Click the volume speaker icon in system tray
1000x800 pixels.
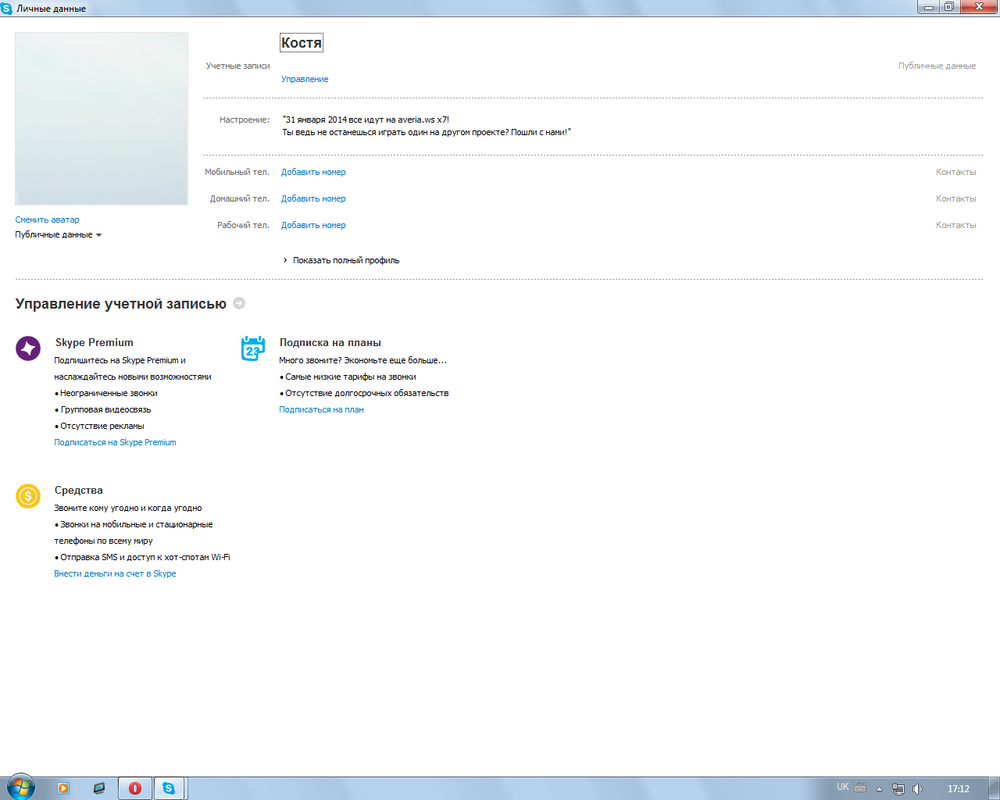[x=918, y=788]
